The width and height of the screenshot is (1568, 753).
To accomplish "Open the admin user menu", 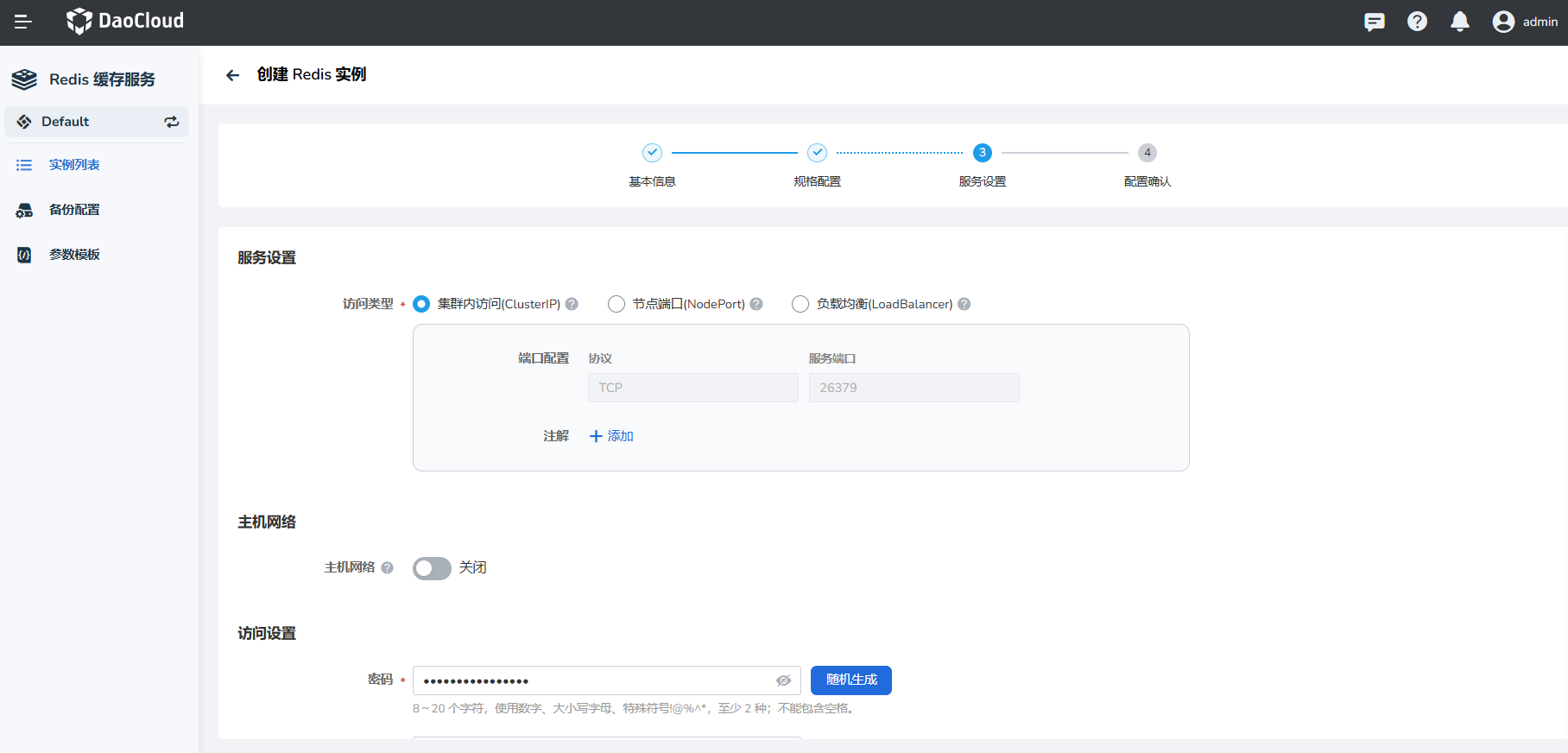I will (1525, 22).
